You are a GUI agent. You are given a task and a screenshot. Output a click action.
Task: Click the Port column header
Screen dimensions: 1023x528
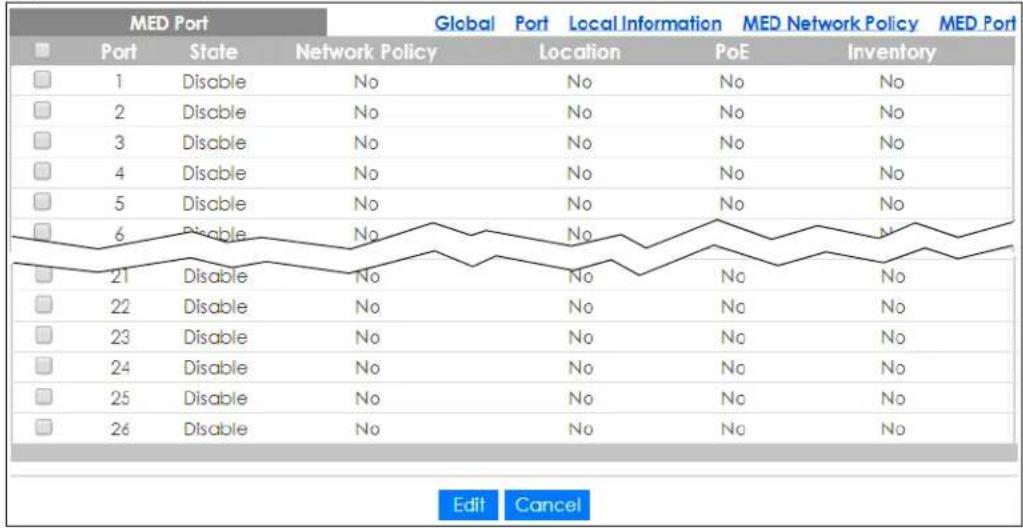tap(119, 52)
